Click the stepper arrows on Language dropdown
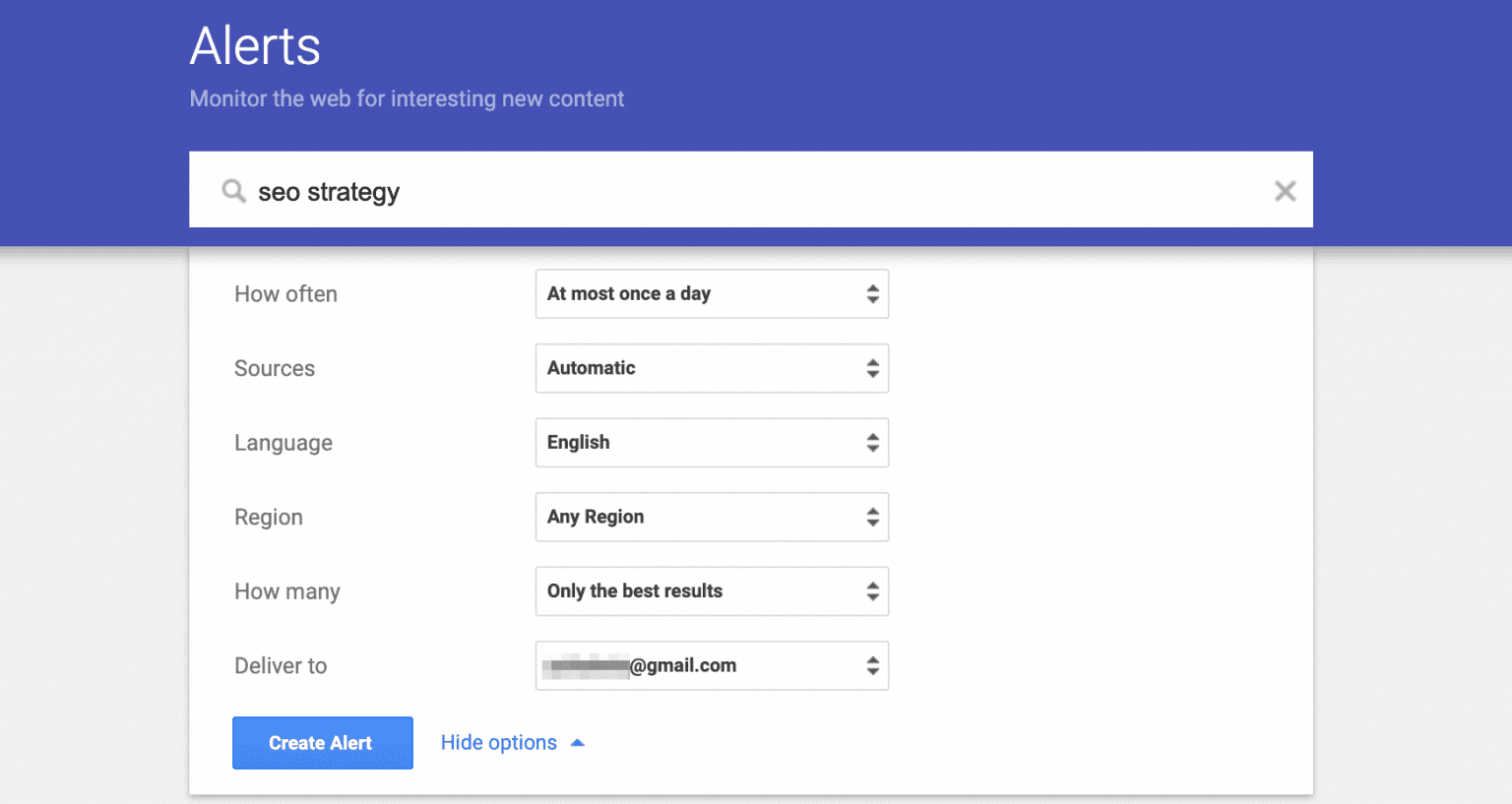Viewport: 1512px width, 804px height. point(873,442)
